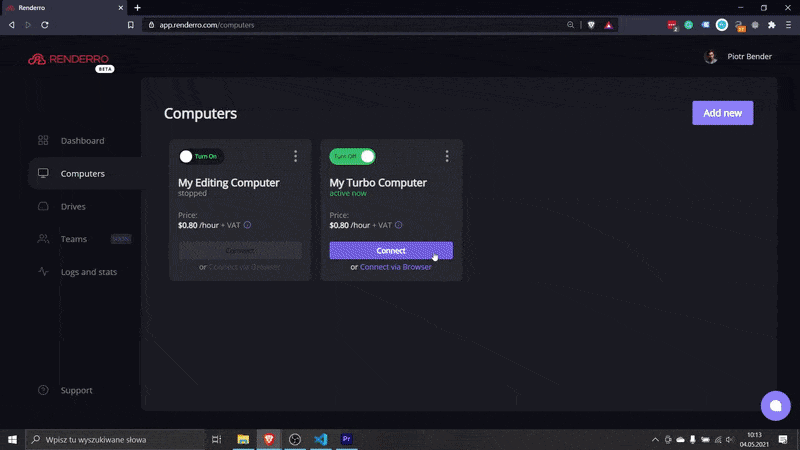The image size is (800, 450).
Task: Click the Drives icon
Action: tap(43, 206)
